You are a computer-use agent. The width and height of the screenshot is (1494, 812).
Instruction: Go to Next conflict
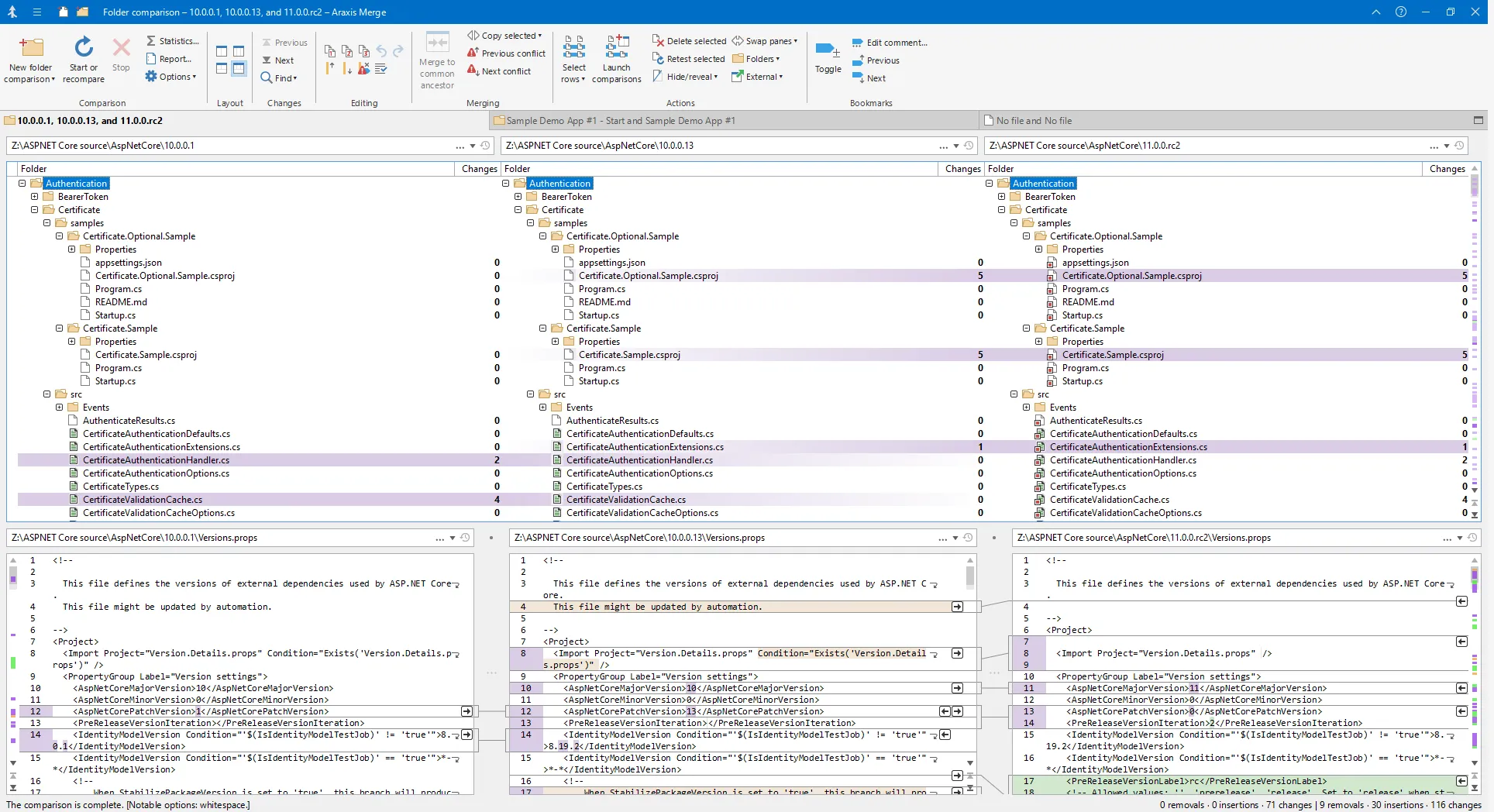click(500, 71)
